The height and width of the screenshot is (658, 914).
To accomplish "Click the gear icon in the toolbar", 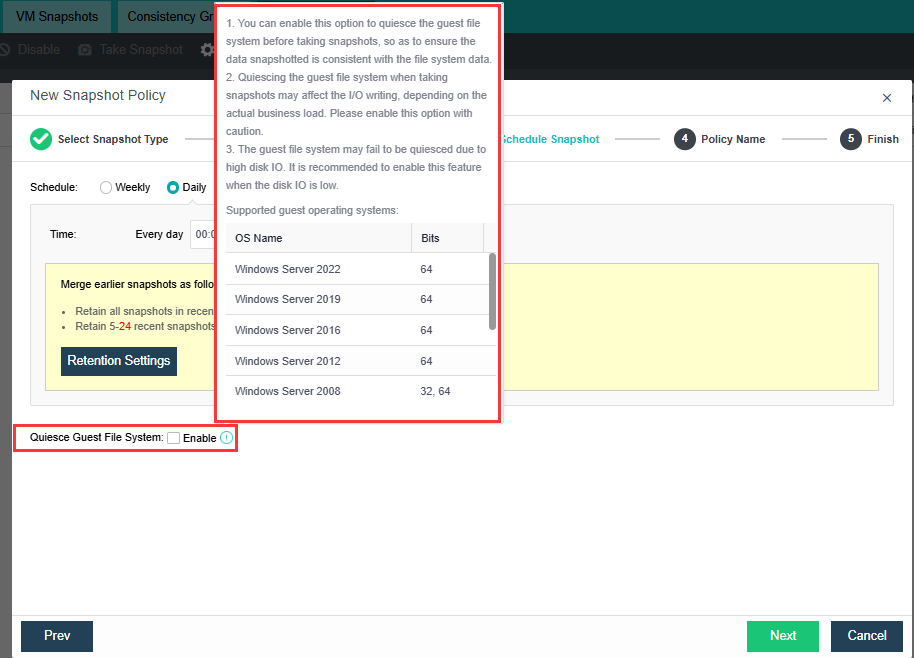I will click(x=207, y=50).
